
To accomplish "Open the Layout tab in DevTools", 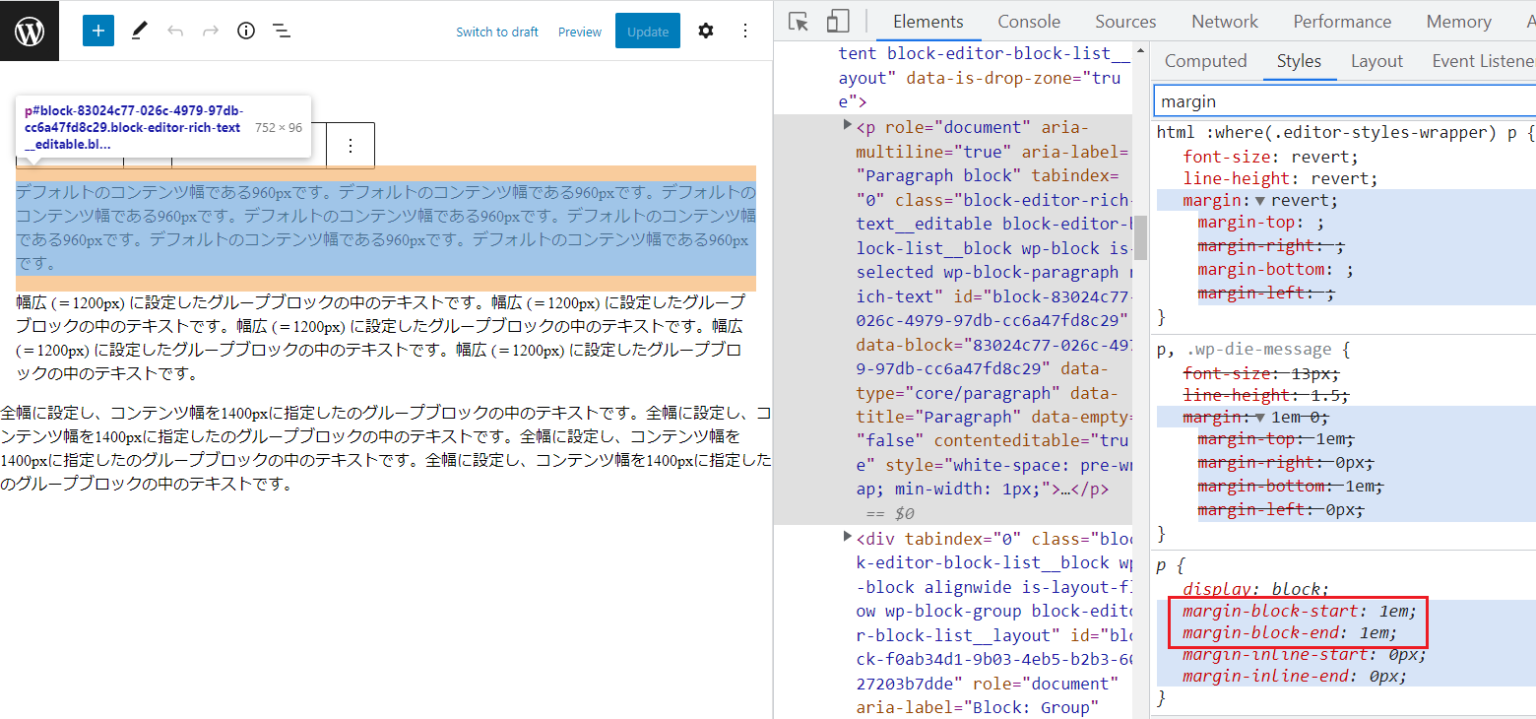I will 1376,60.
